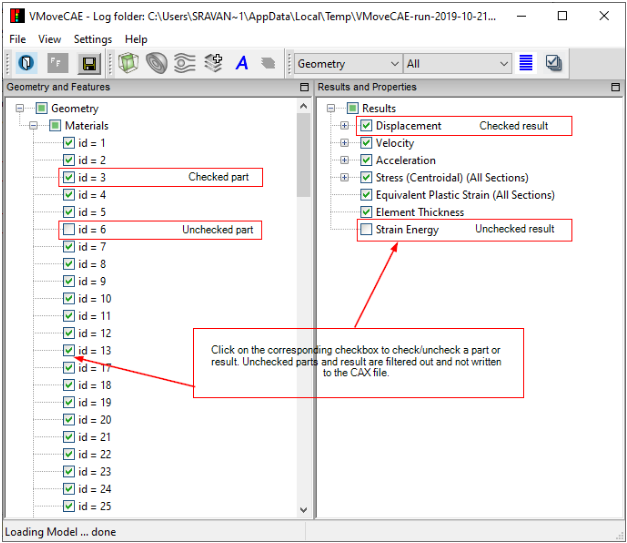Screen dimensions: 627x543
Task: Click the grey FF toolbar icon
Action: point(58,63)
